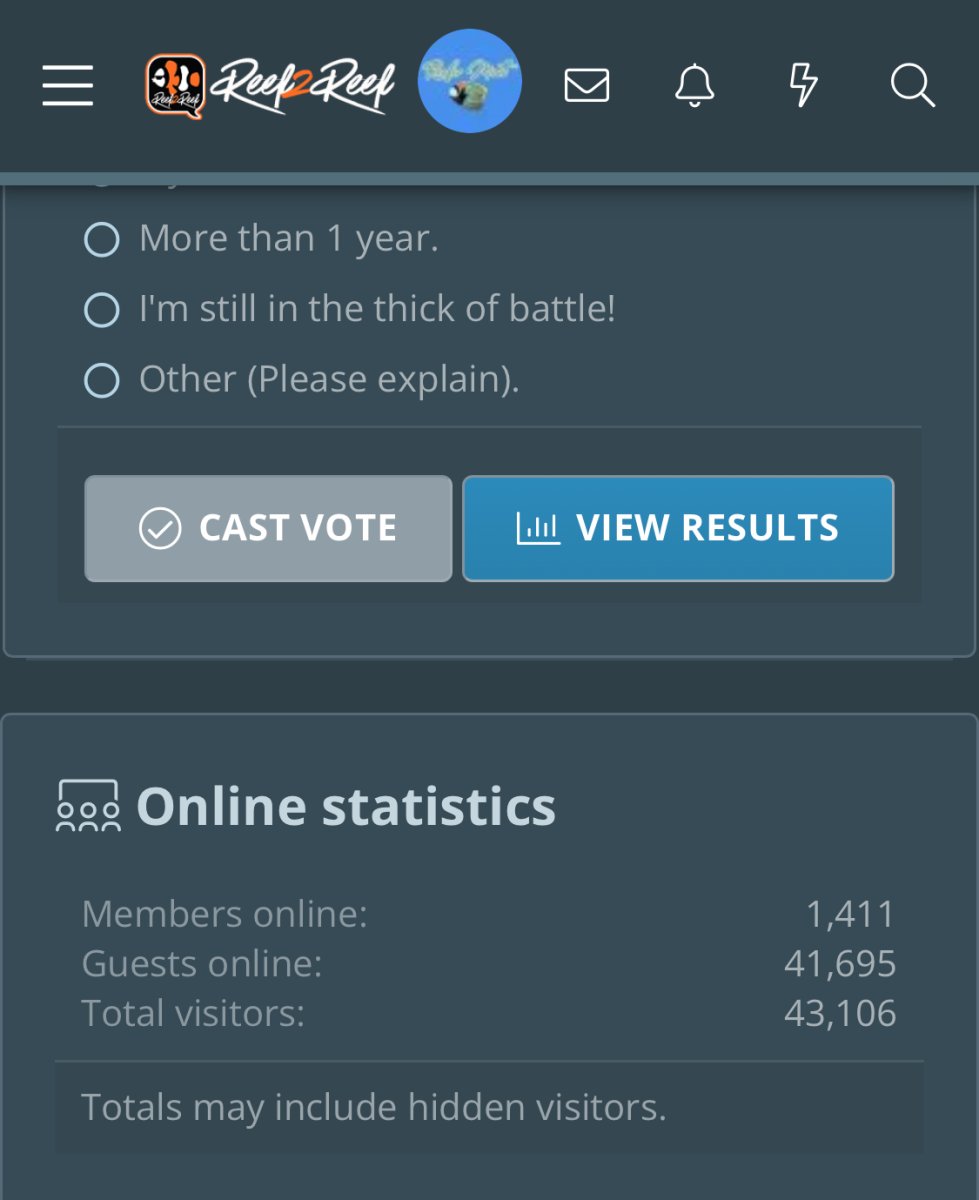
Task: Open the search magnifier icon
Action: [x=912, y=85]
